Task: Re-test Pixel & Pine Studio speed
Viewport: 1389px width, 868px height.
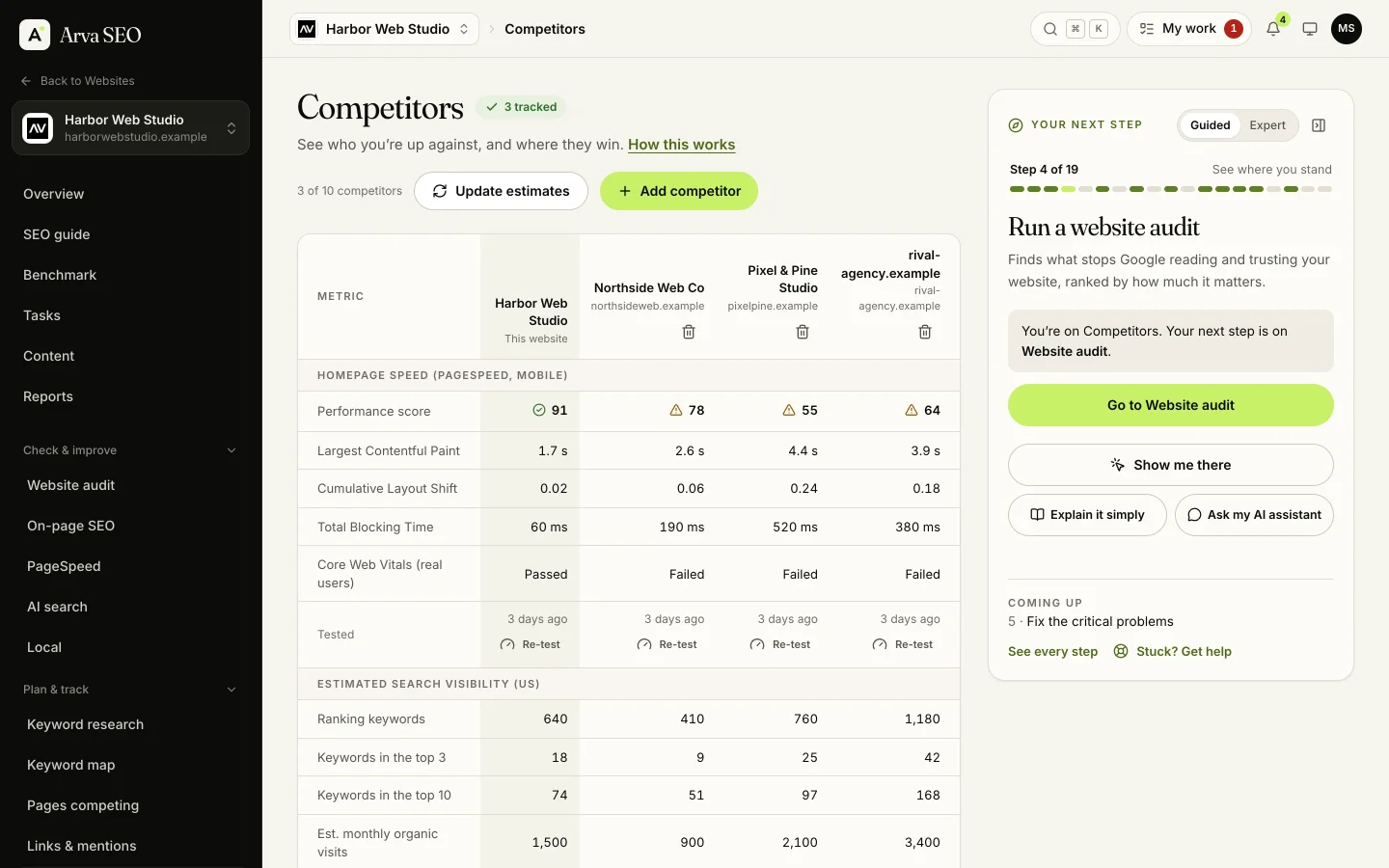Action: (780, 644)
